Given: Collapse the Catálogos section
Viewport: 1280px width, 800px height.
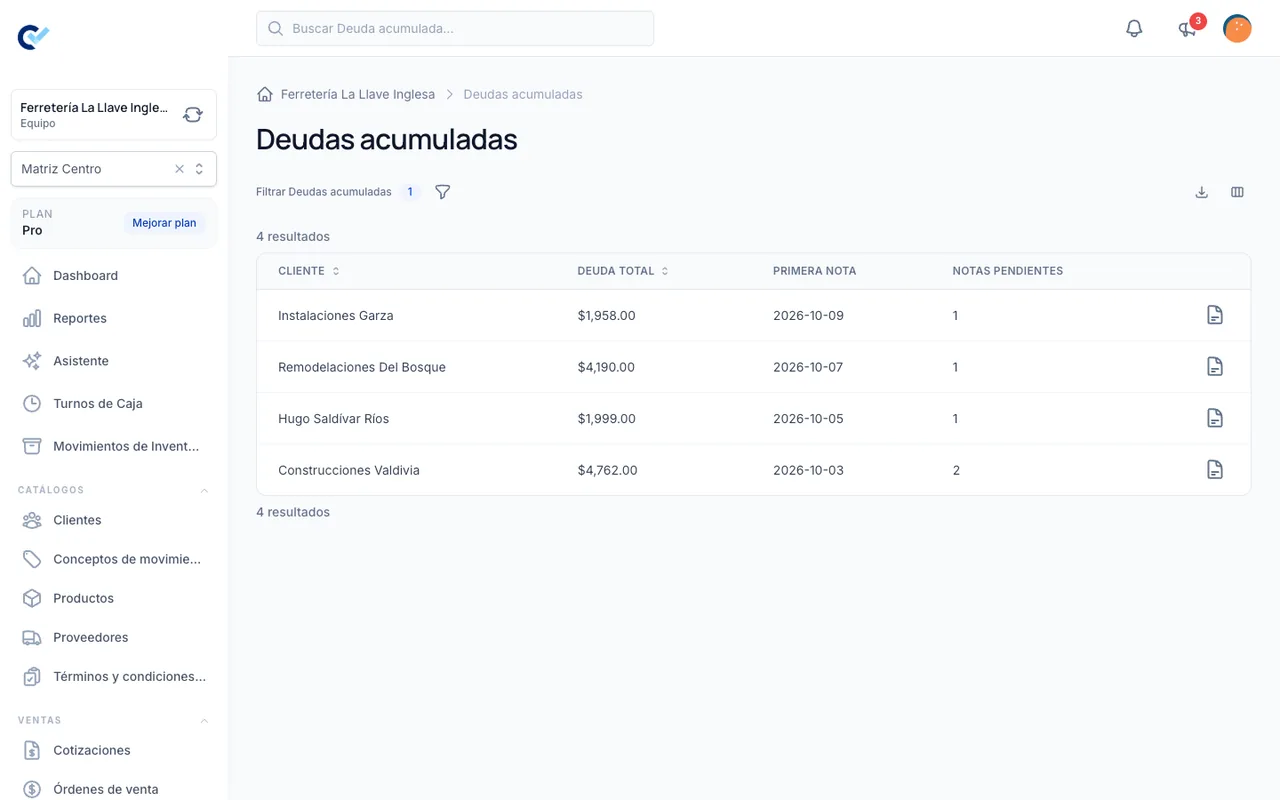Looking at the screenshot, I should coord(204,490).
